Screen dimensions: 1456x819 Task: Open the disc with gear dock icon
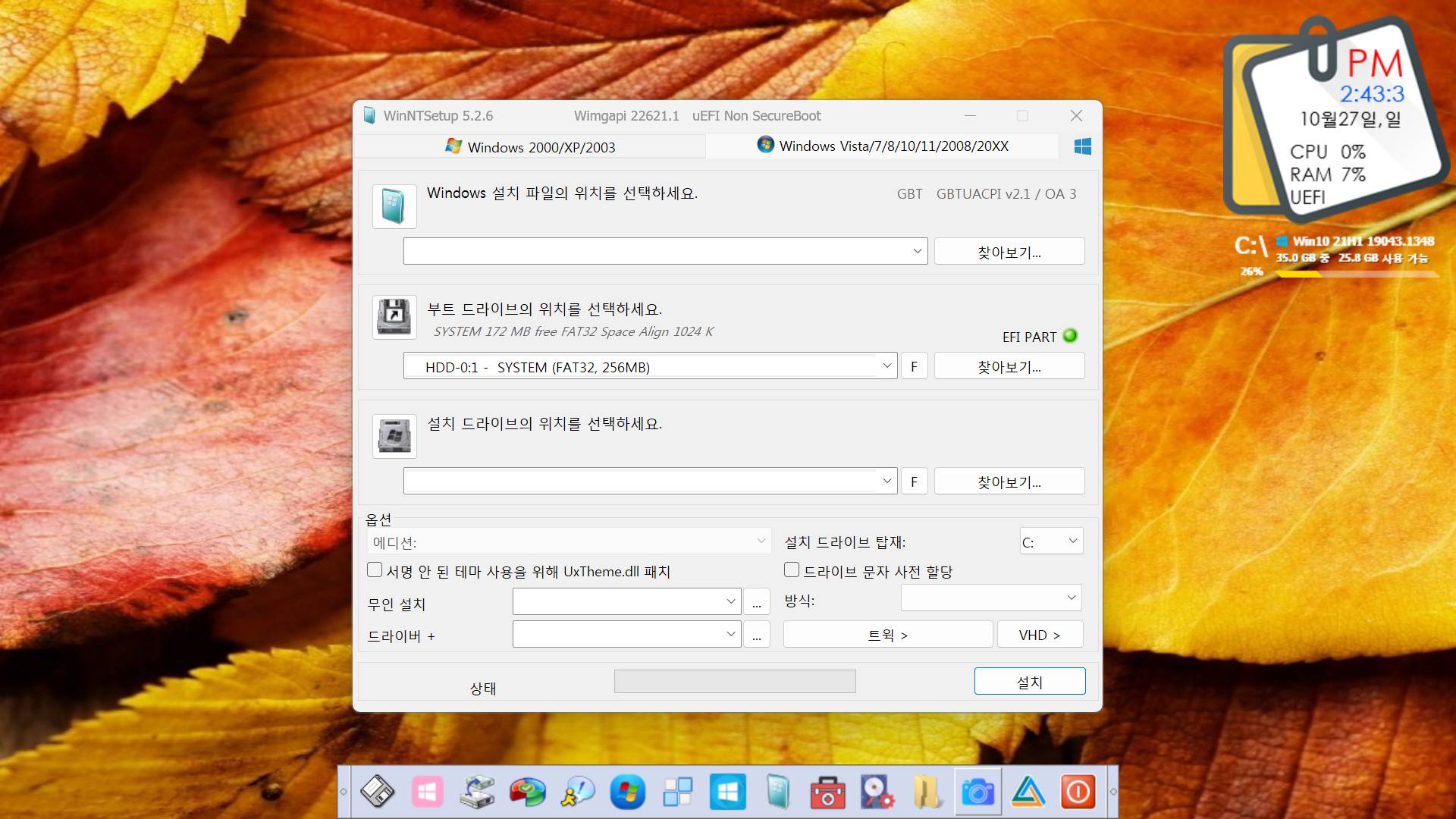click(x=877, y=792)
